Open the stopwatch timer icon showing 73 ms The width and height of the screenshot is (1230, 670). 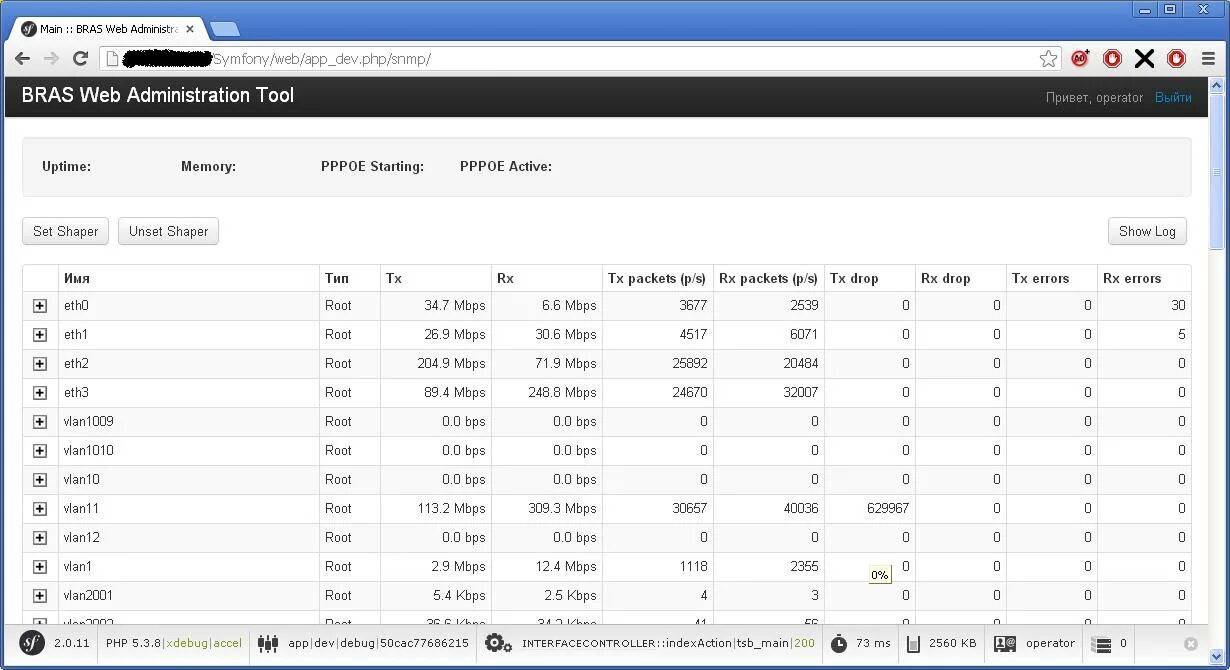click(x=839, y=643)
